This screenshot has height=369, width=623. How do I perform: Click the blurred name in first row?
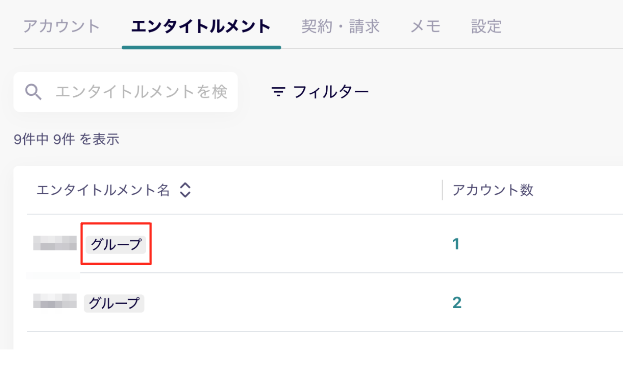[x=55, y=243]
